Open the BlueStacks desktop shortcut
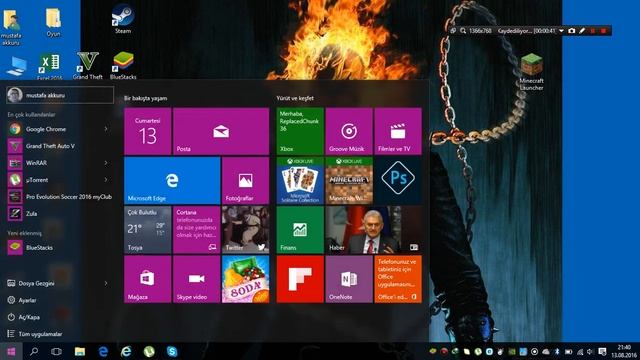The width and height of the screenshot is (640, 360). click(x=123, y=65)
